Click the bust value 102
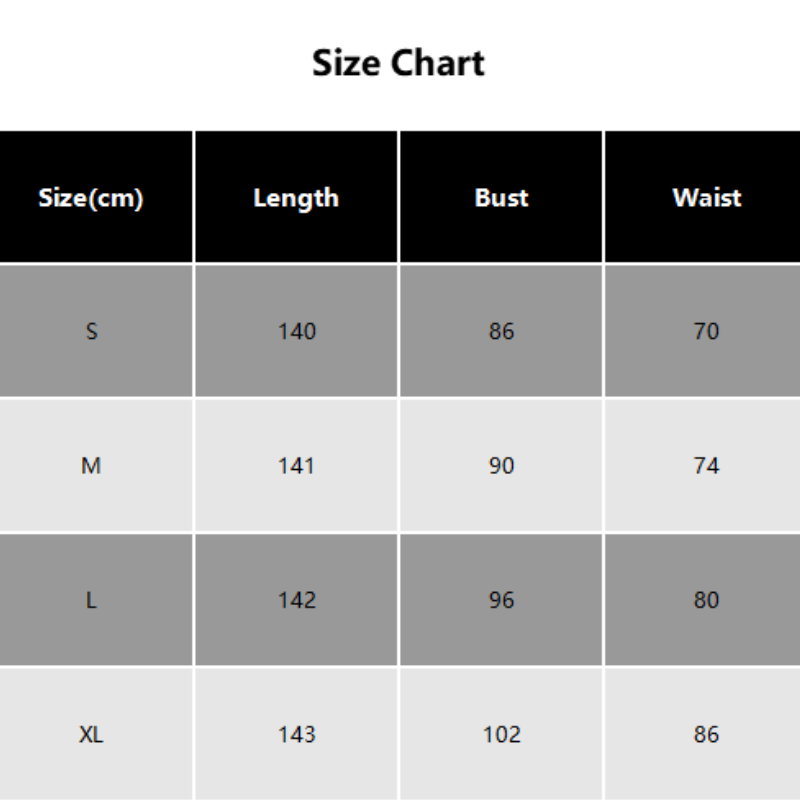 point(501,734)
